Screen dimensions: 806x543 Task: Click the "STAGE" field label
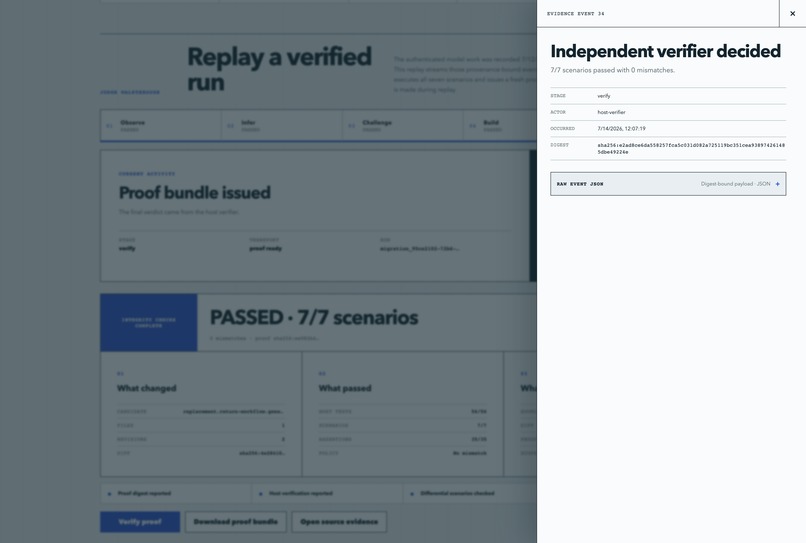[558, 96]
